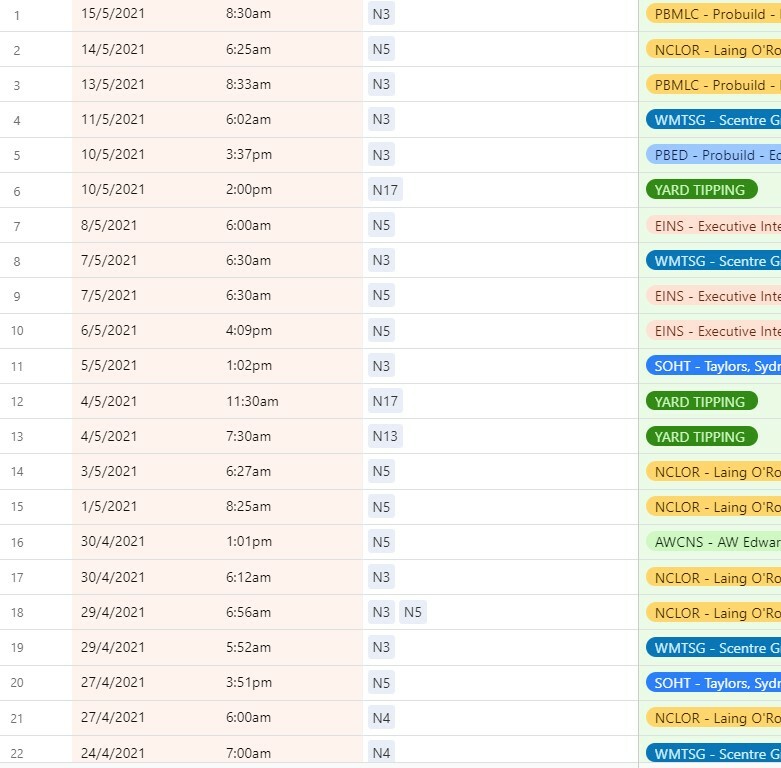Click YARD TIPPING tag in row 12

coord(701,401)
